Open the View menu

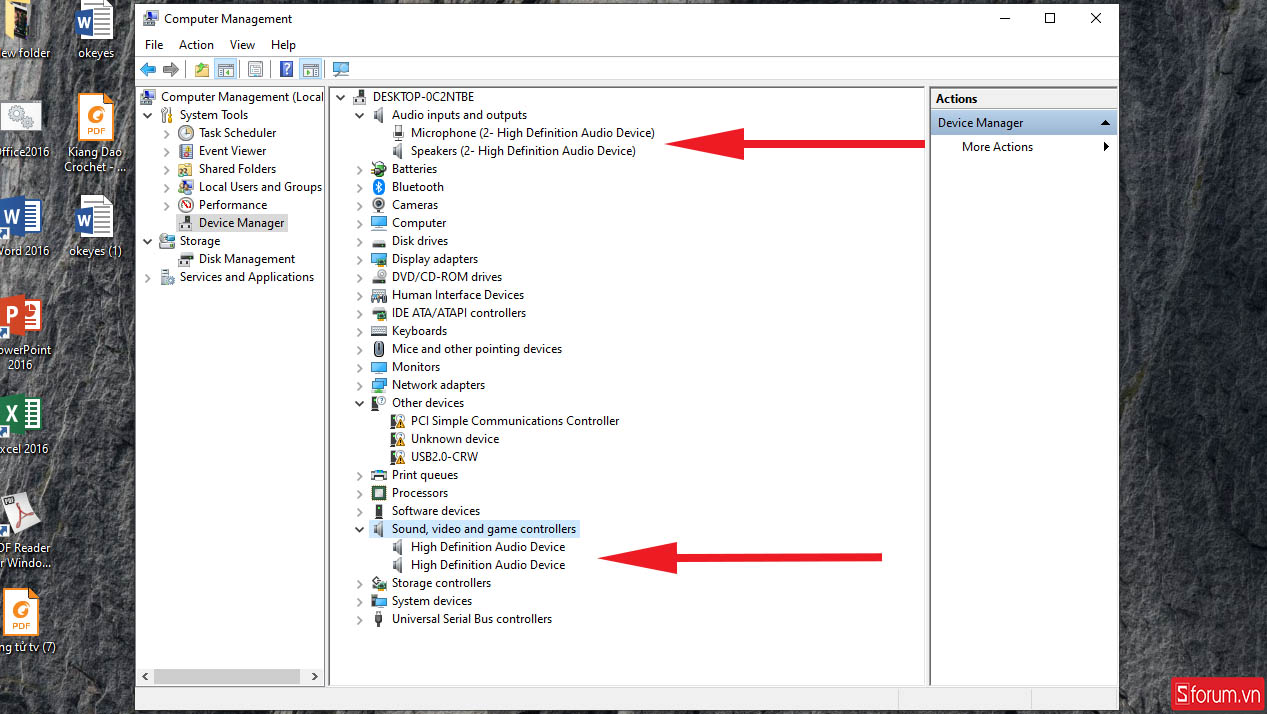tap(242, 45)
